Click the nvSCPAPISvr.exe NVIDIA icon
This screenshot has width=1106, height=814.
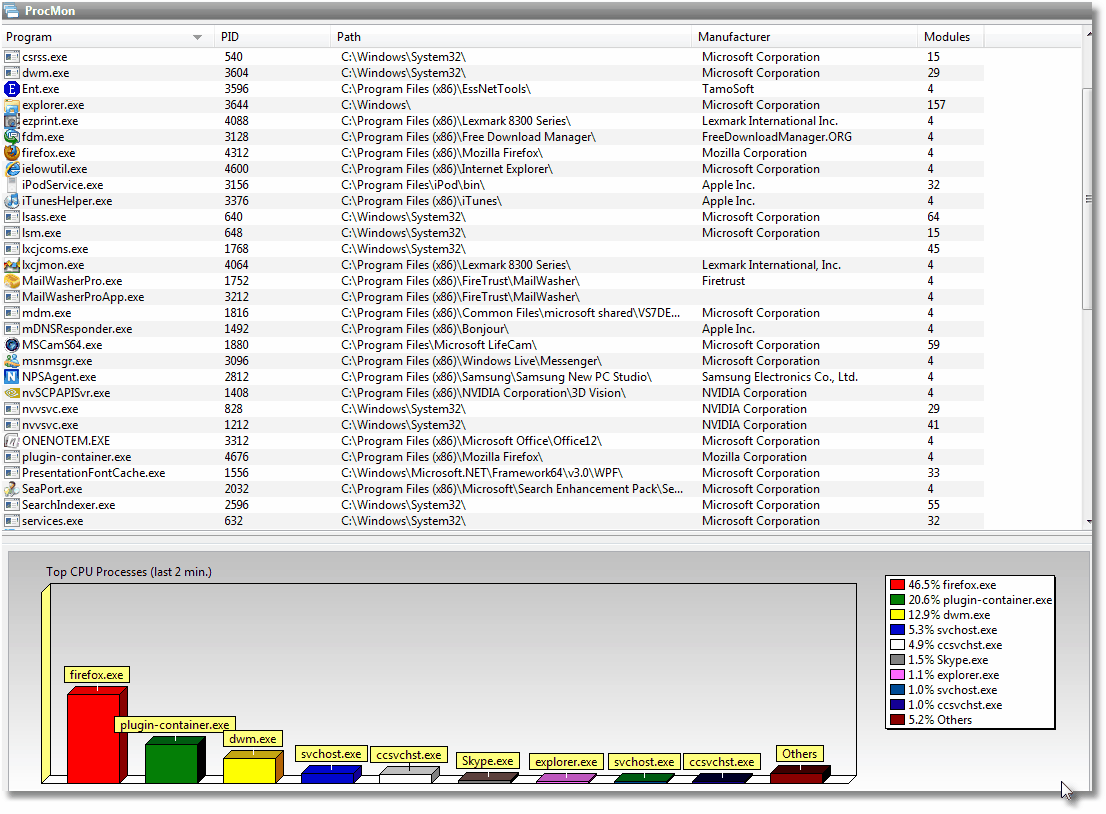[11, 393]
